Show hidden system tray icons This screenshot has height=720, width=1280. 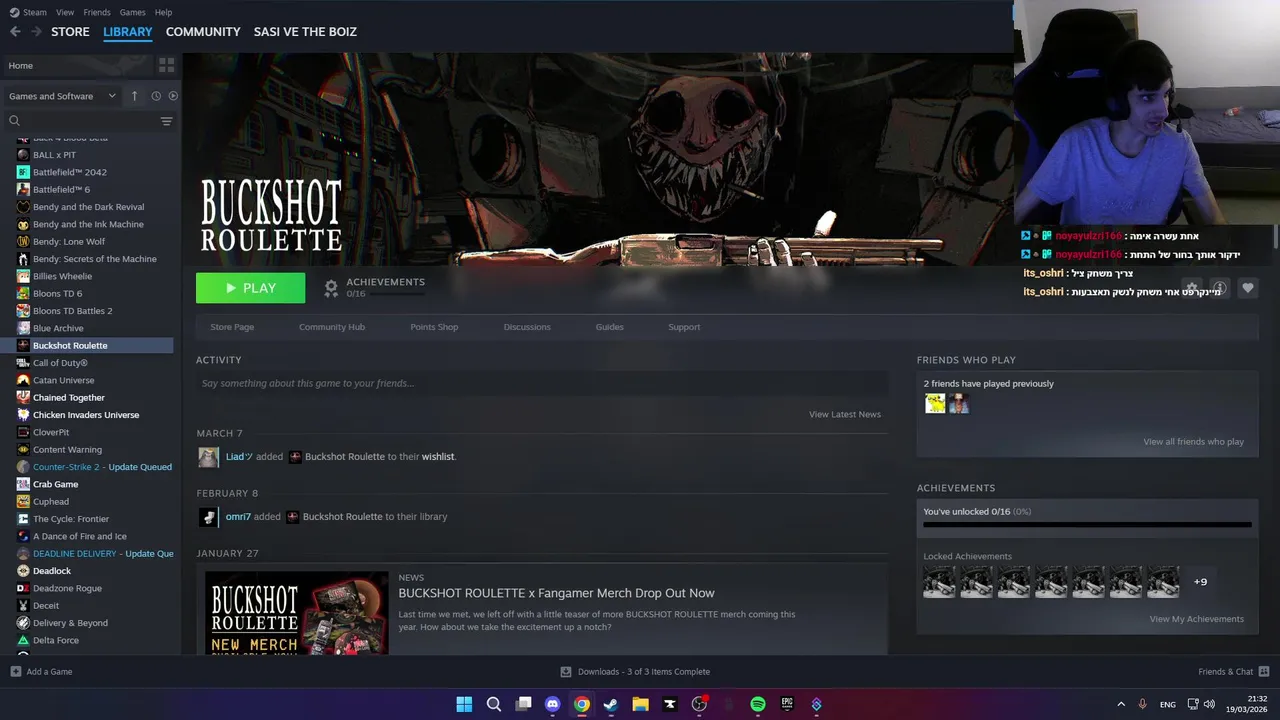[x=1121, y=704]
